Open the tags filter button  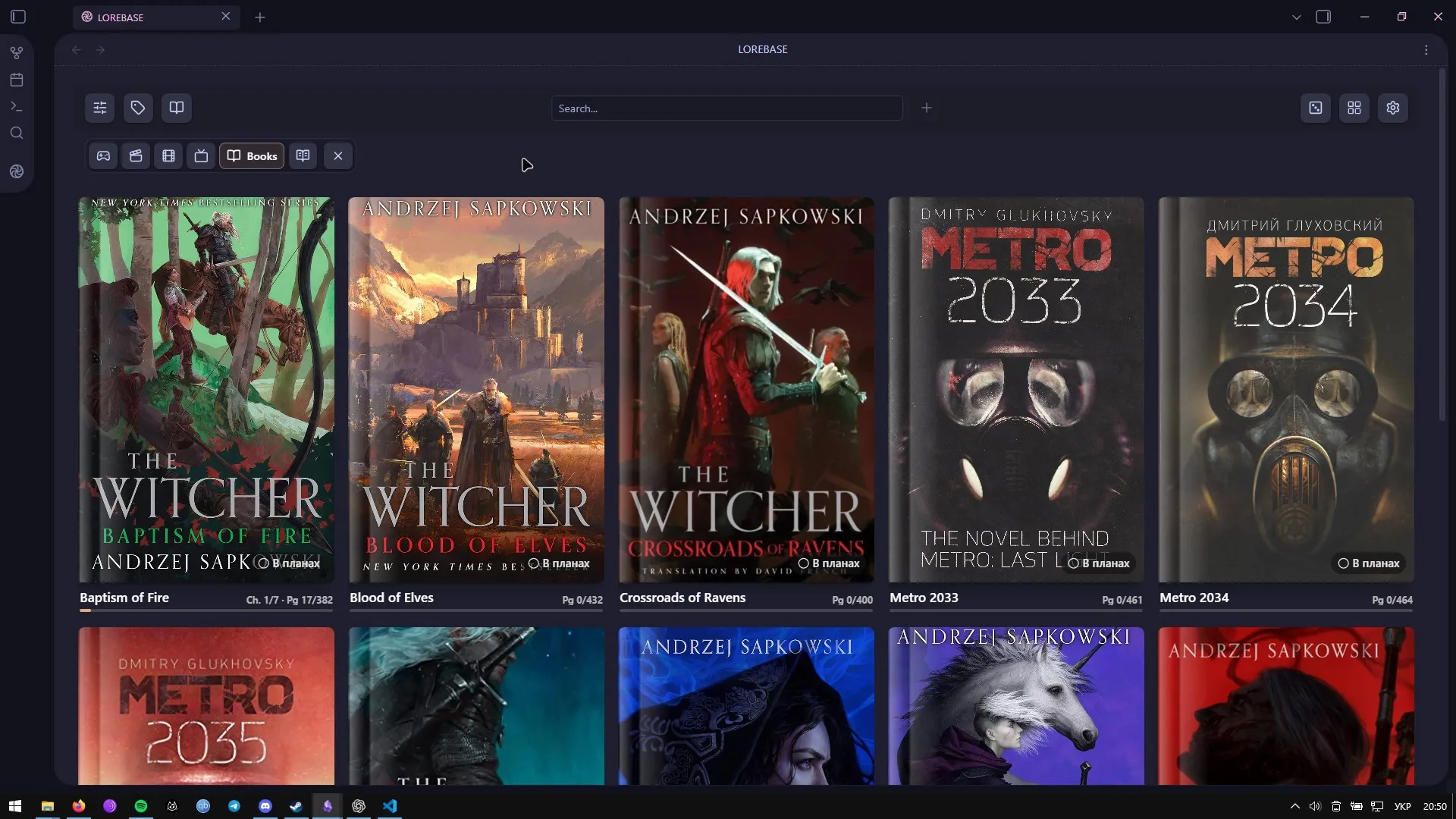point(138,108)
